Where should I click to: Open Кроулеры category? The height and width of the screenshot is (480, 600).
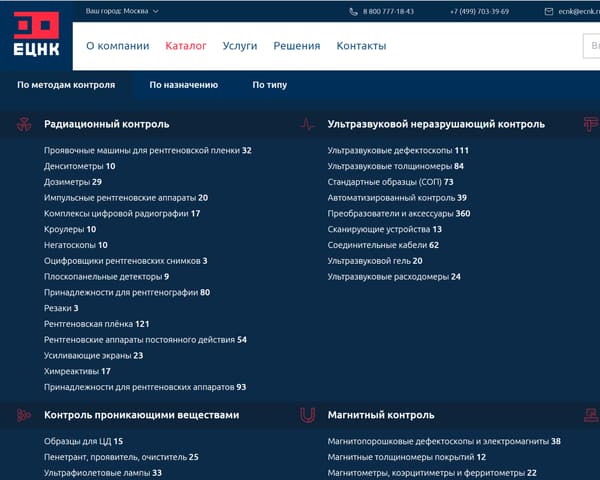click(x=70, y=229)
